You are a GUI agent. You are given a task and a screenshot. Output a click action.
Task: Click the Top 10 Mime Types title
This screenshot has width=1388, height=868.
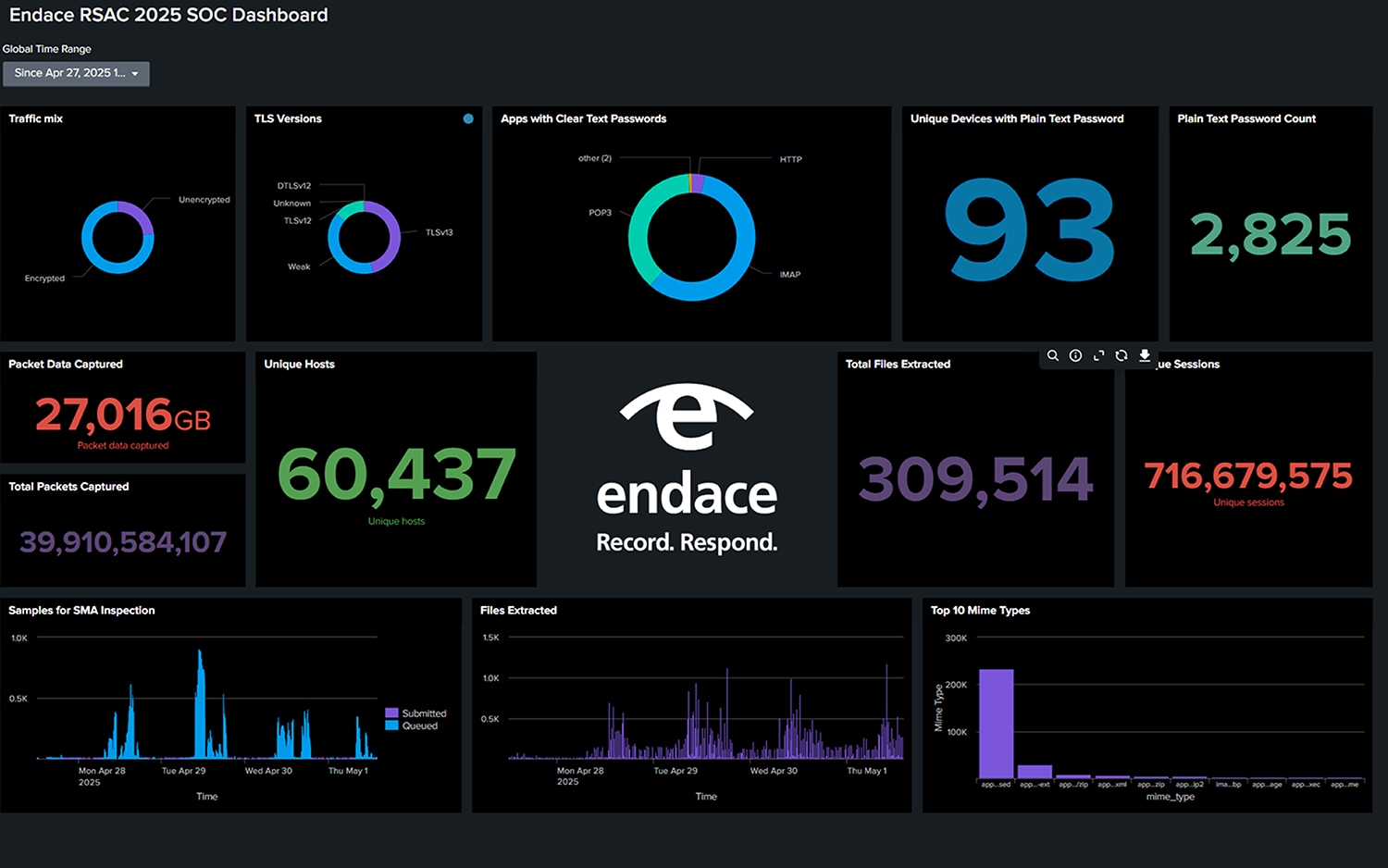[980, 611]
